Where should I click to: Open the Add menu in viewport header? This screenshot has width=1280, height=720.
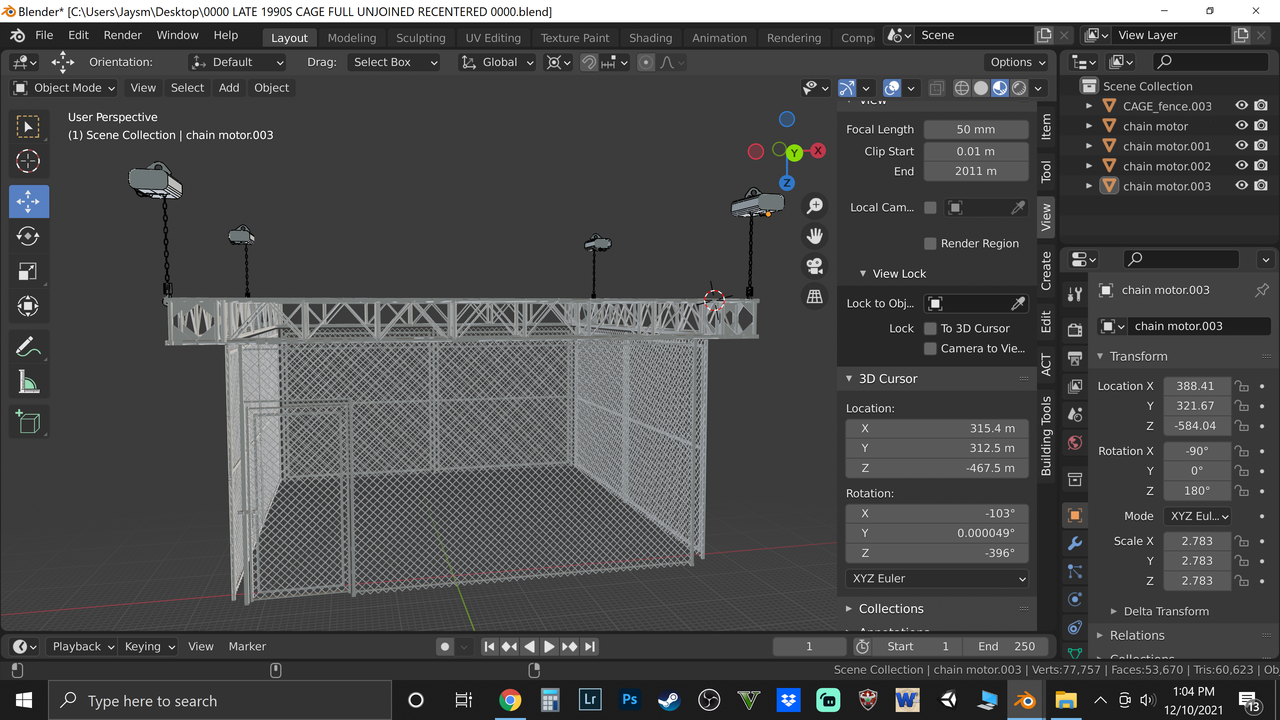tap(229, 88)
